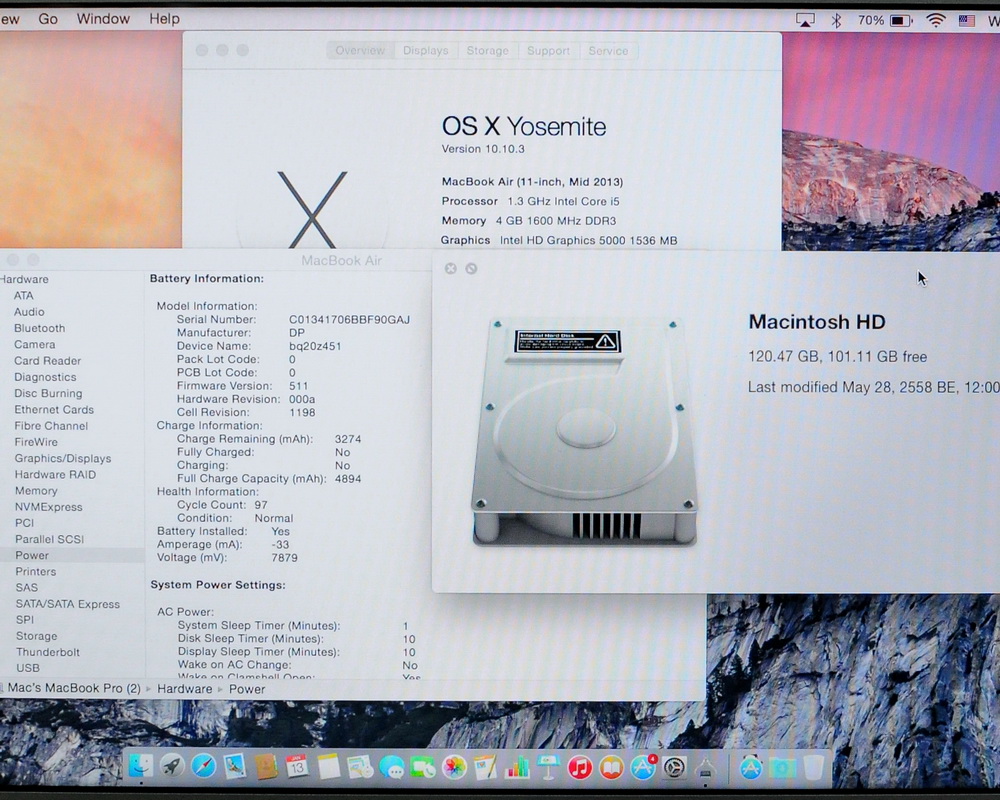Open the Trash in the Dock
The width and height of the screenshot is (1000, 800).
coord(814,767)
